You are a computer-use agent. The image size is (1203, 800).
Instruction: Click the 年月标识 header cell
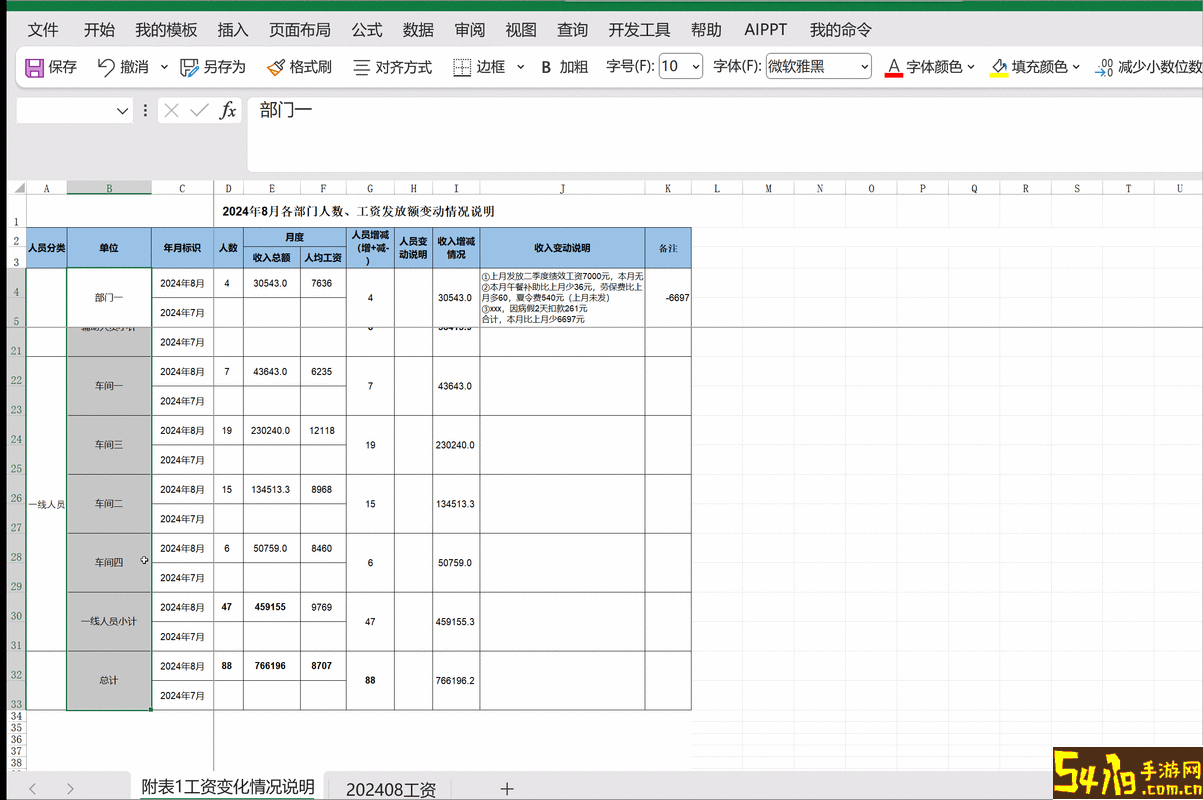click(x=182, y=247)
